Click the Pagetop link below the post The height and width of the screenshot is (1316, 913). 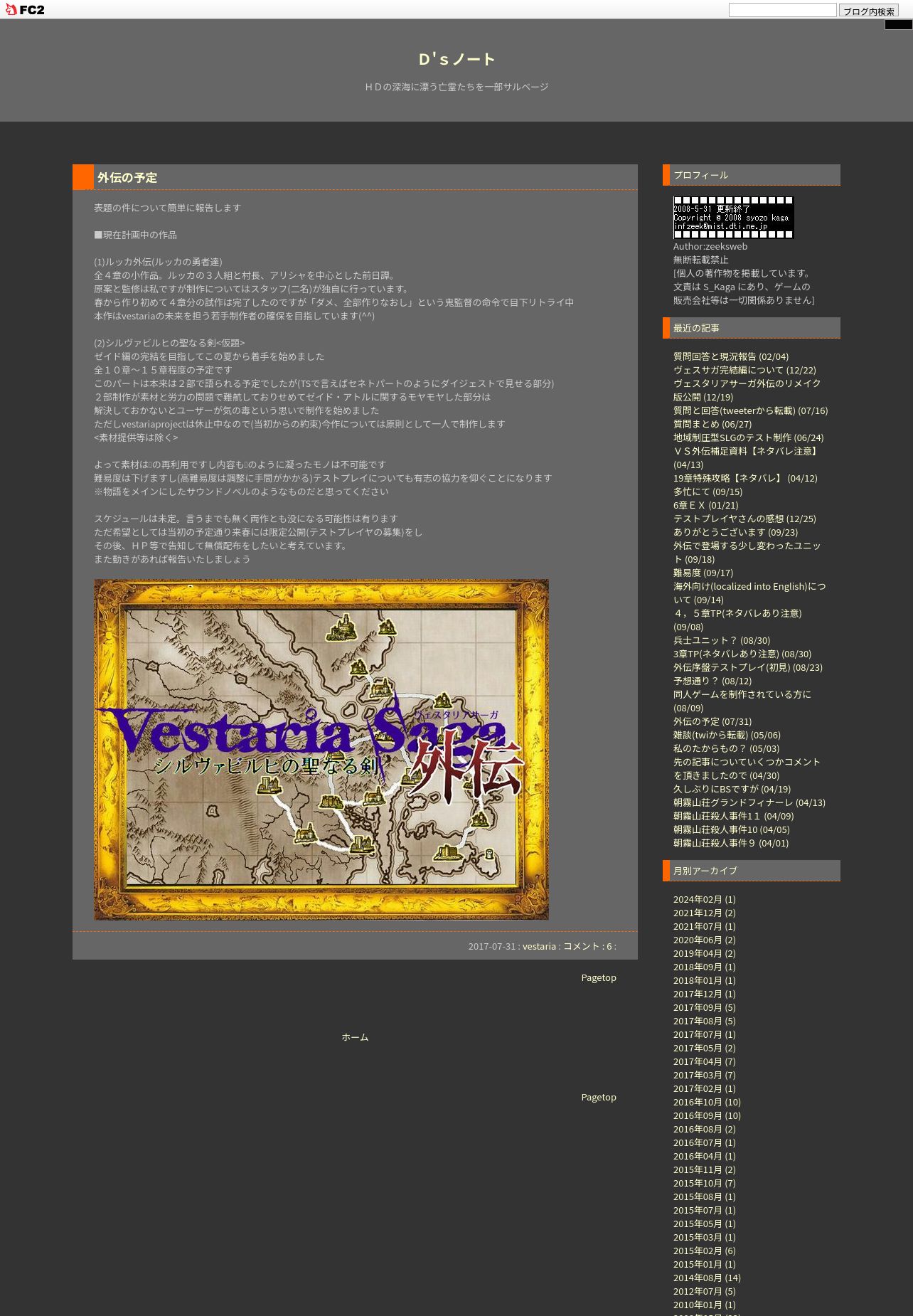tap(599, 977)
